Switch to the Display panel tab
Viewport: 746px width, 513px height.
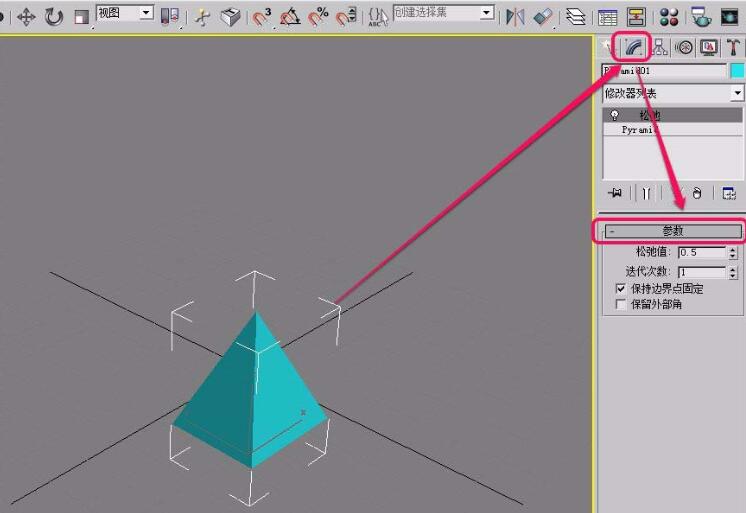pyautogui.click(x=709, y=47)
